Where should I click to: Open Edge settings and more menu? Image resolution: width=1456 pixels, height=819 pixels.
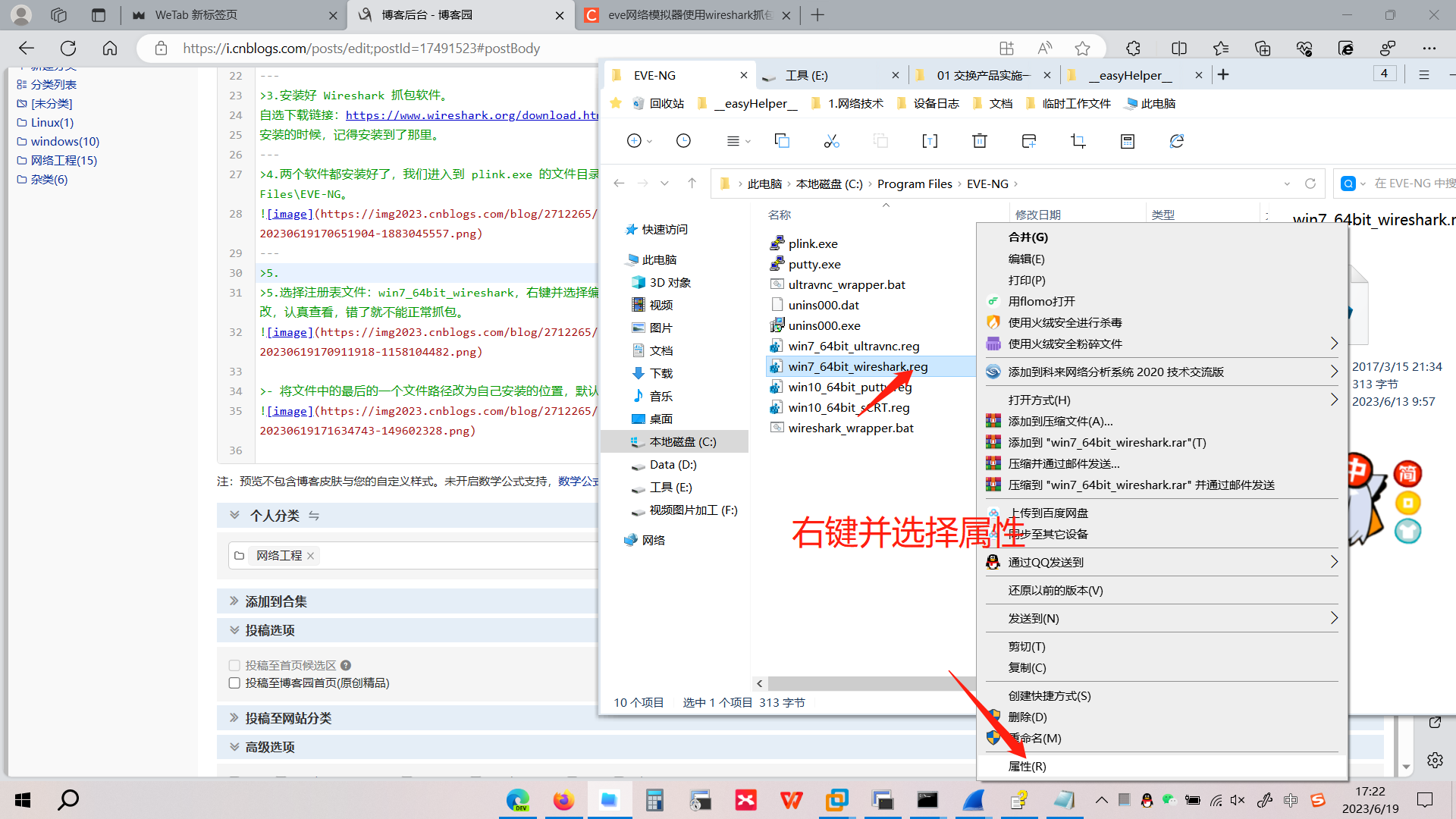point(1429,48)
